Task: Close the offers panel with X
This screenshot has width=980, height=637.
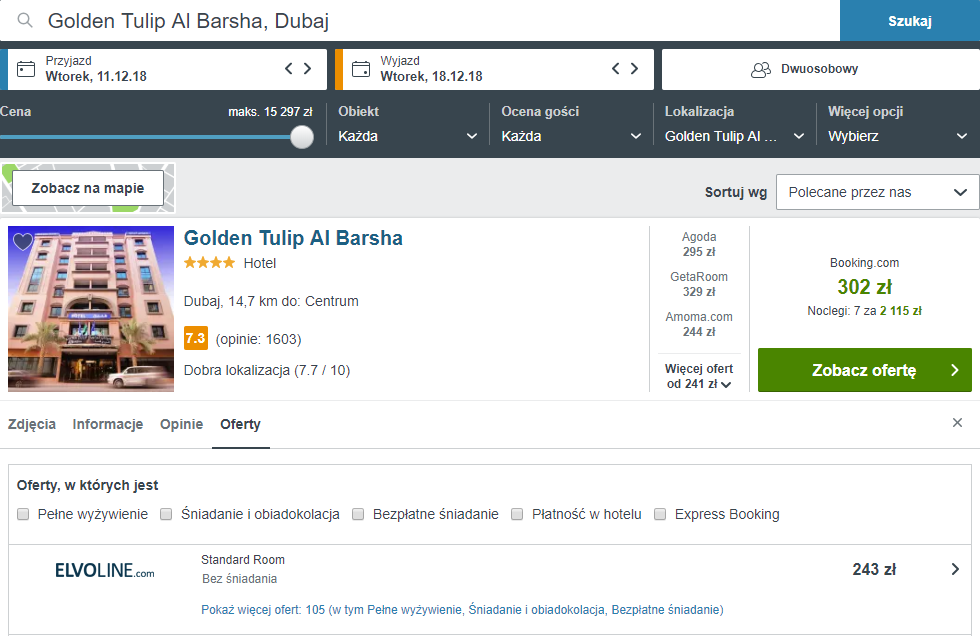Action: click(957, 423)
